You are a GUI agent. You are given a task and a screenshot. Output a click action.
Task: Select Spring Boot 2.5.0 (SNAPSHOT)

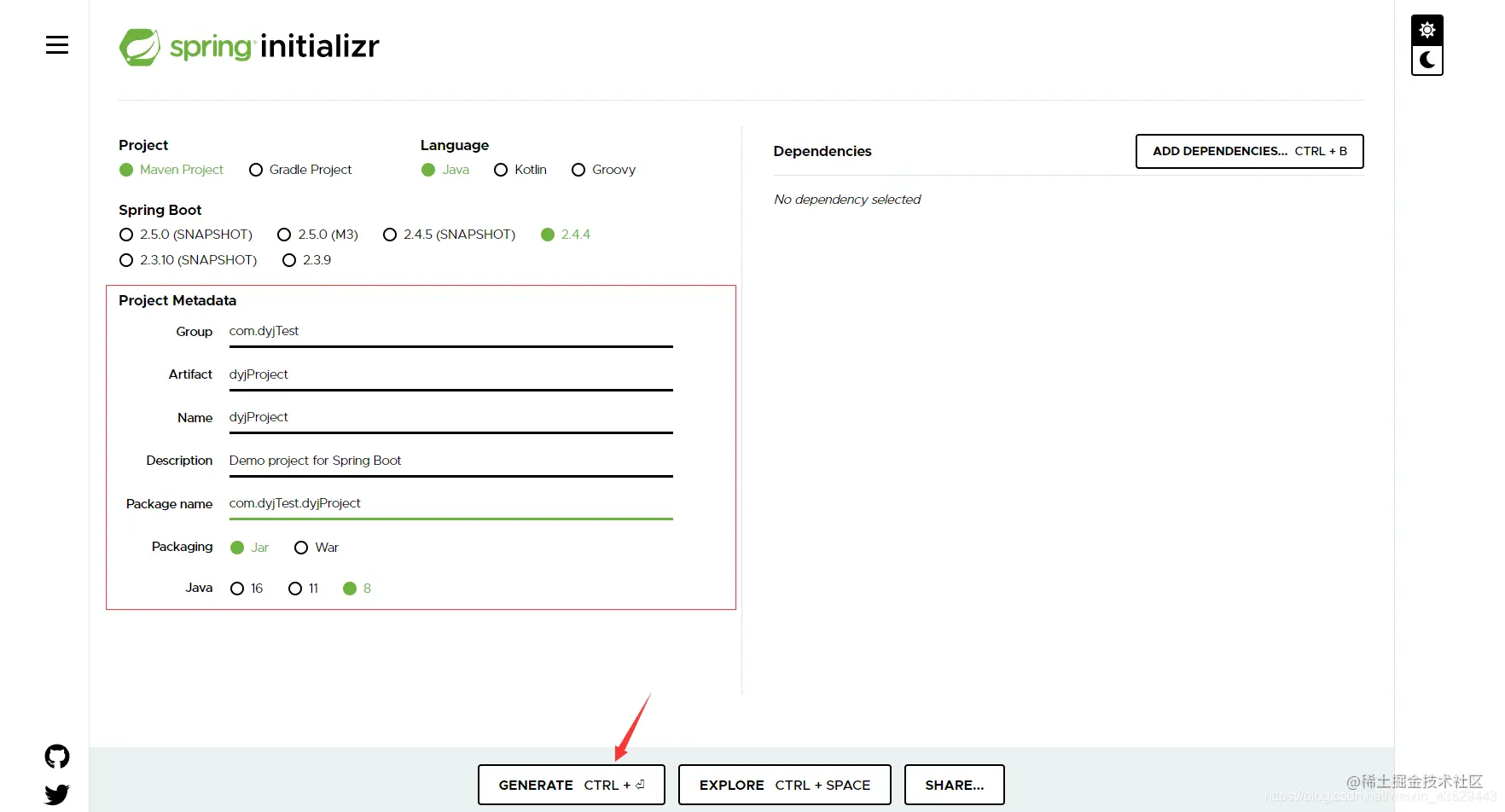tap(186, 235)
